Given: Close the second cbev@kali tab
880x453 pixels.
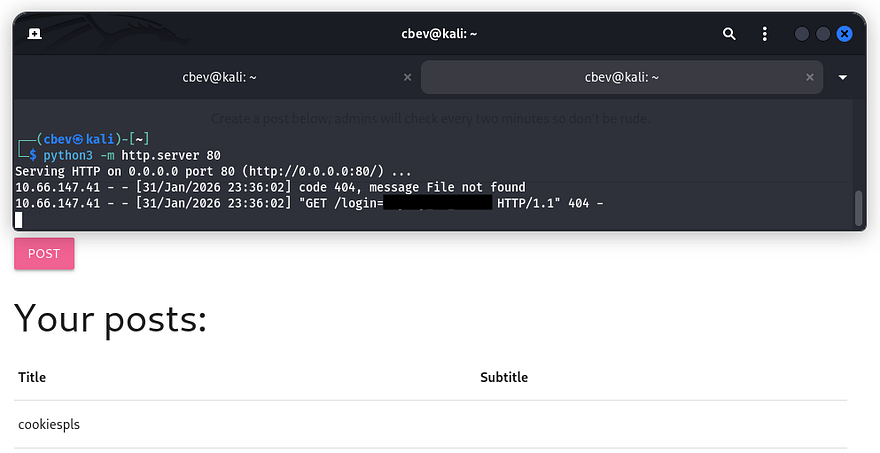Looking at the screenshot, I should click(x=810, y=77).
